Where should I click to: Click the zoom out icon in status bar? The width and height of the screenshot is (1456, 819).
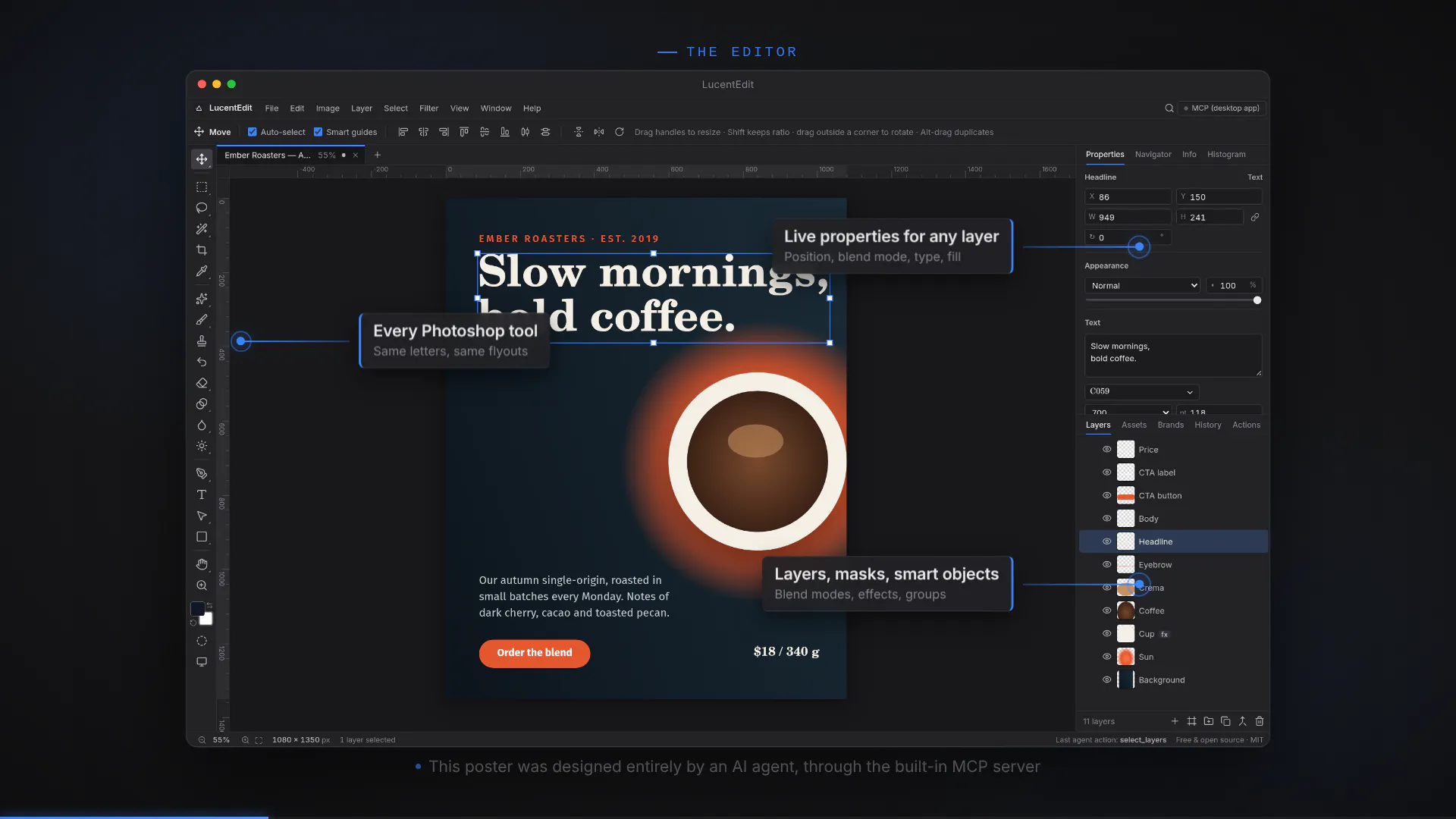(202, 740)
